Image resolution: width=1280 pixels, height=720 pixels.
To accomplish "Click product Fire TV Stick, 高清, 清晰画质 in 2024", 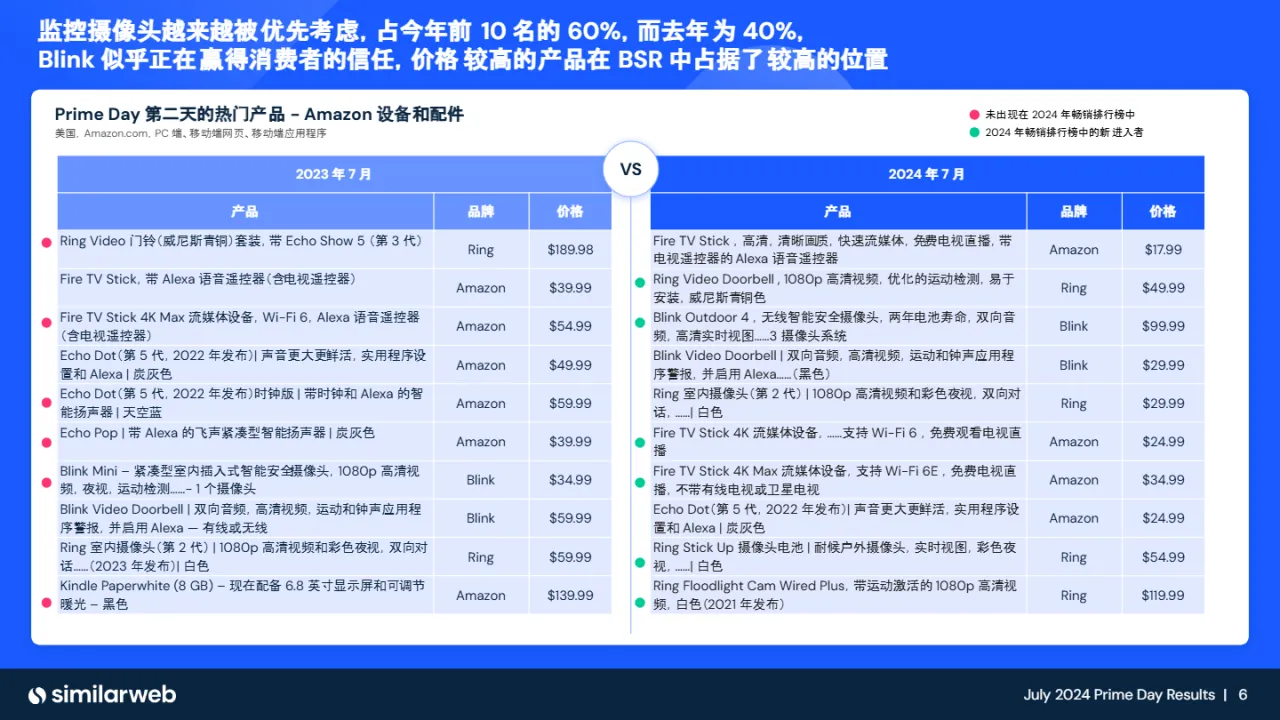I will 832,249.
